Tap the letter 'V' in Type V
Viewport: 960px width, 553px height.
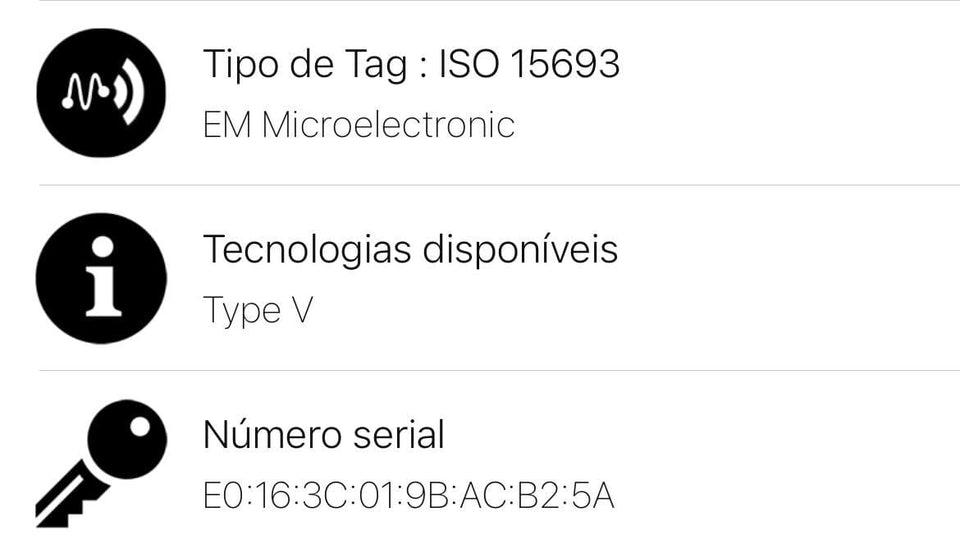(x=302, y=309)
